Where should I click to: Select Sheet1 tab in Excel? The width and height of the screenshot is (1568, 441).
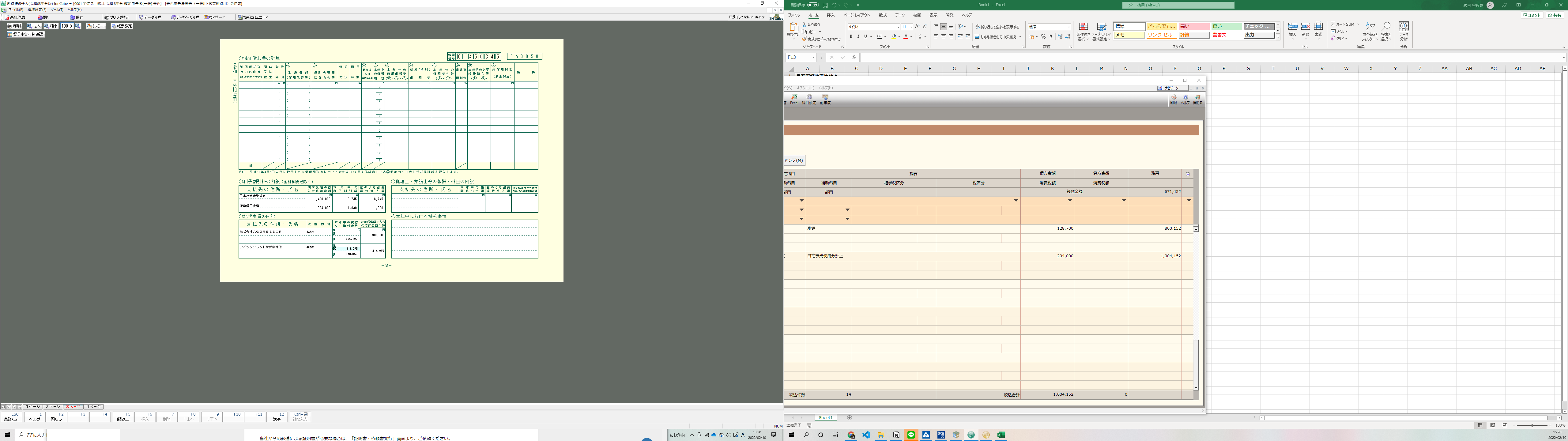coord(825,418)
